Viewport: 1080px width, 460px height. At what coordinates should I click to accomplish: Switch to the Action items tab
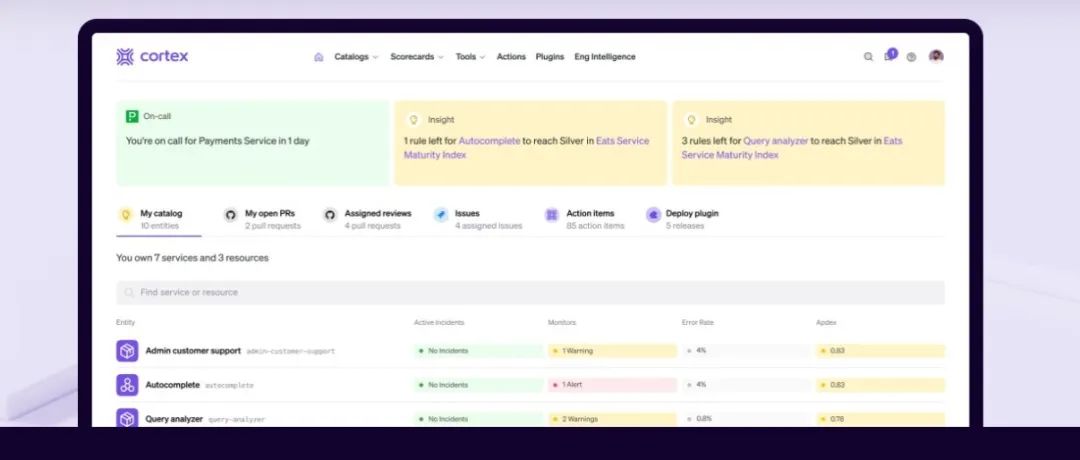[x=585, y=219]
